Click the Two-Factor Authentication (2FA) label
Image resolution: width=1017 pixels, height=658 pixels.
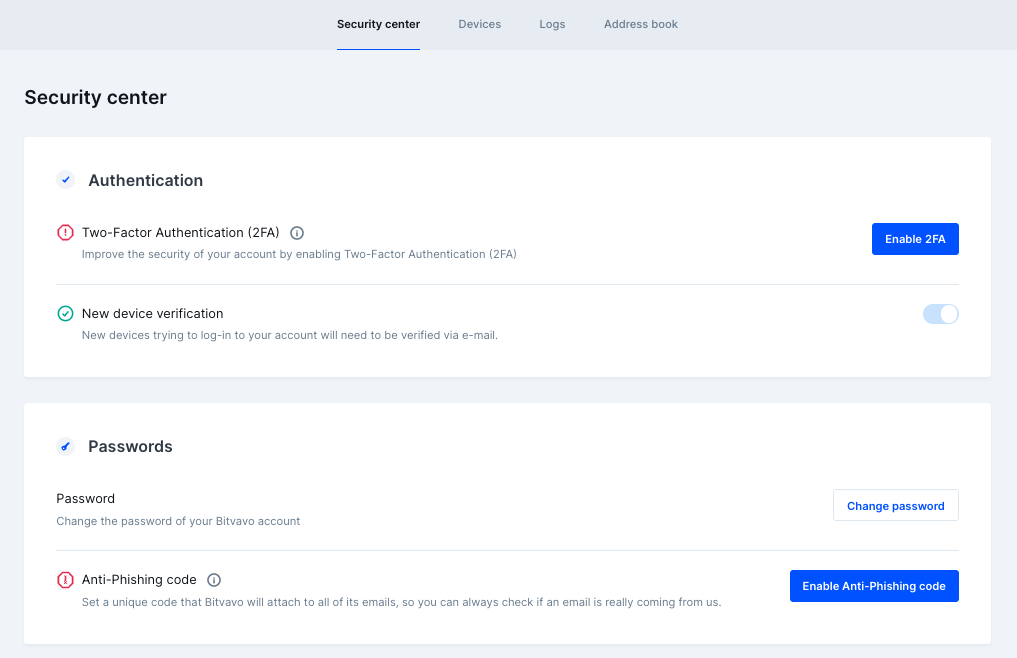pos(180,232)
